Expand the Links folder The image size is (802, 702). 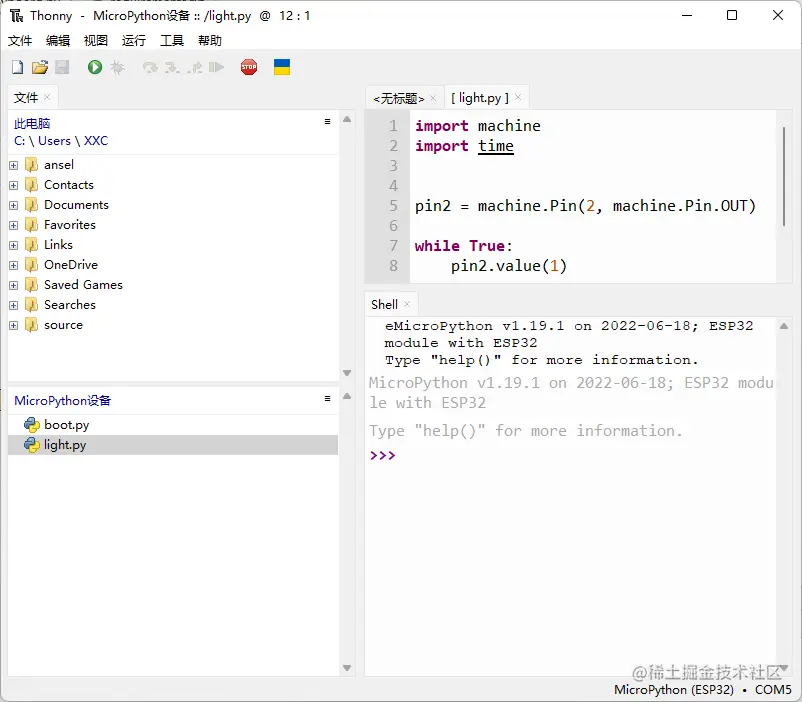[14, 245]
